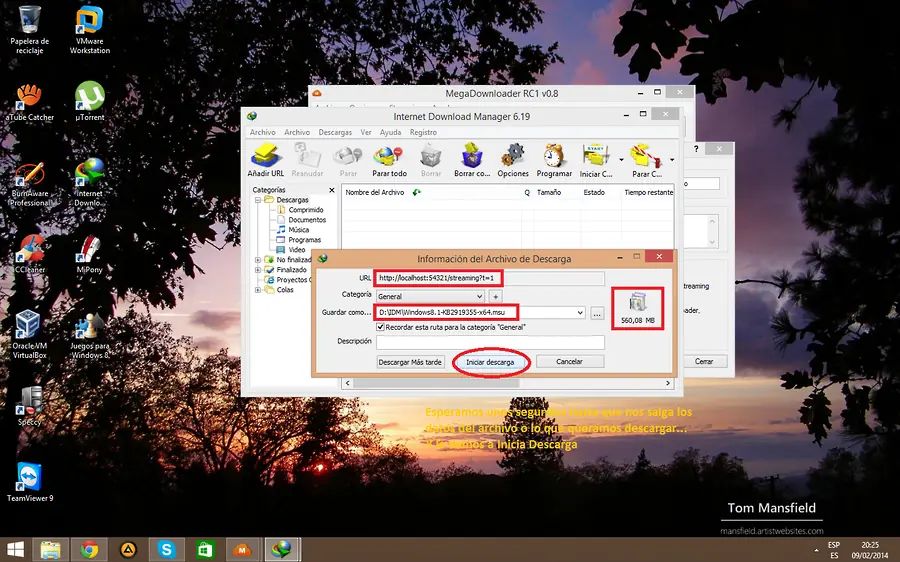Open the Windows Store taskbar icon
The height and width of the screenshot is (562, 900).
point(205,550)
